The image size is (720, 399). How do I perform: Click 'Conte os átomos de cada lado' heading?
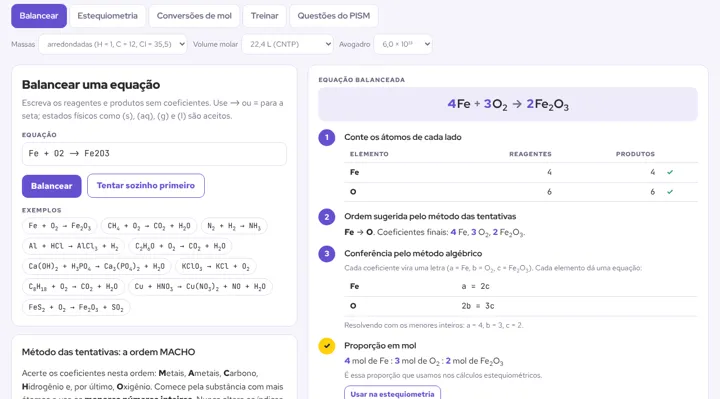click(x=403, y=137)
